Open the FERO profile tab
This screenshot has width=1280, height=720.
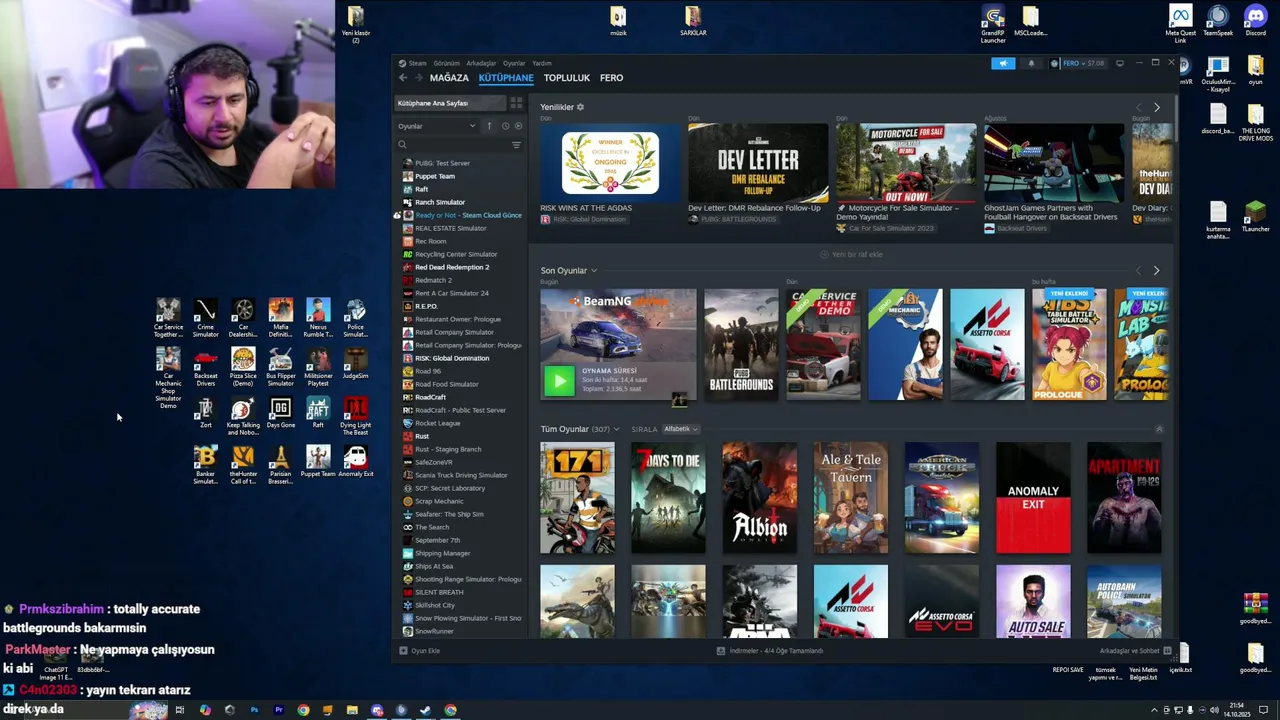click(x=611, y=78)
